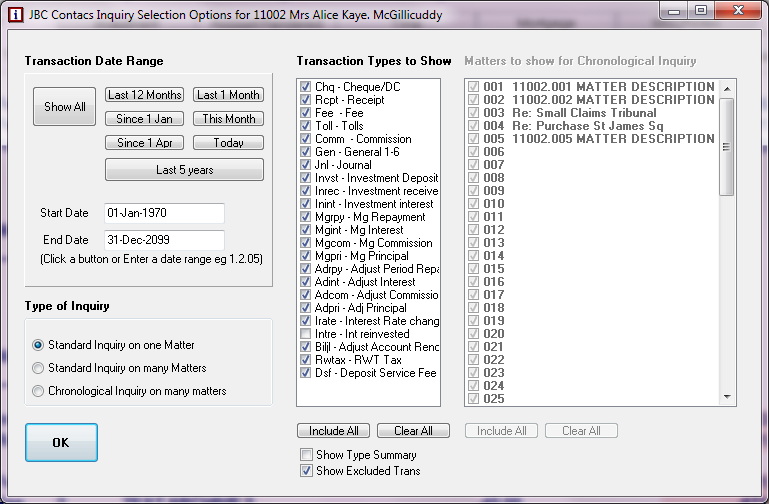Choose the Last 12 Months range
Image resolution: width=769 pixels, height=504 pixels.
[145, 95]
